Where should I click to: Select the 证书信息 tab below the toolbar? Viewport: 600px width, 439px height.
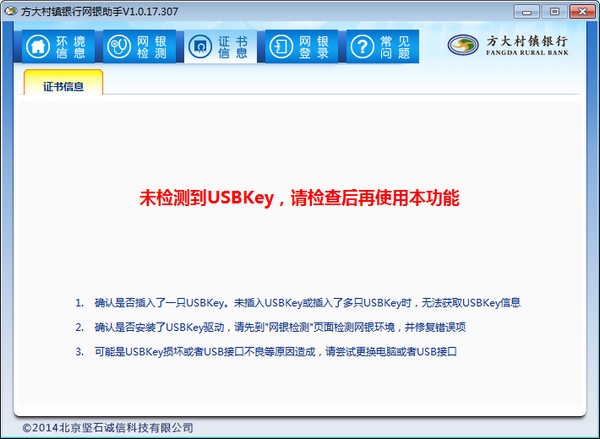click(63, 86)
